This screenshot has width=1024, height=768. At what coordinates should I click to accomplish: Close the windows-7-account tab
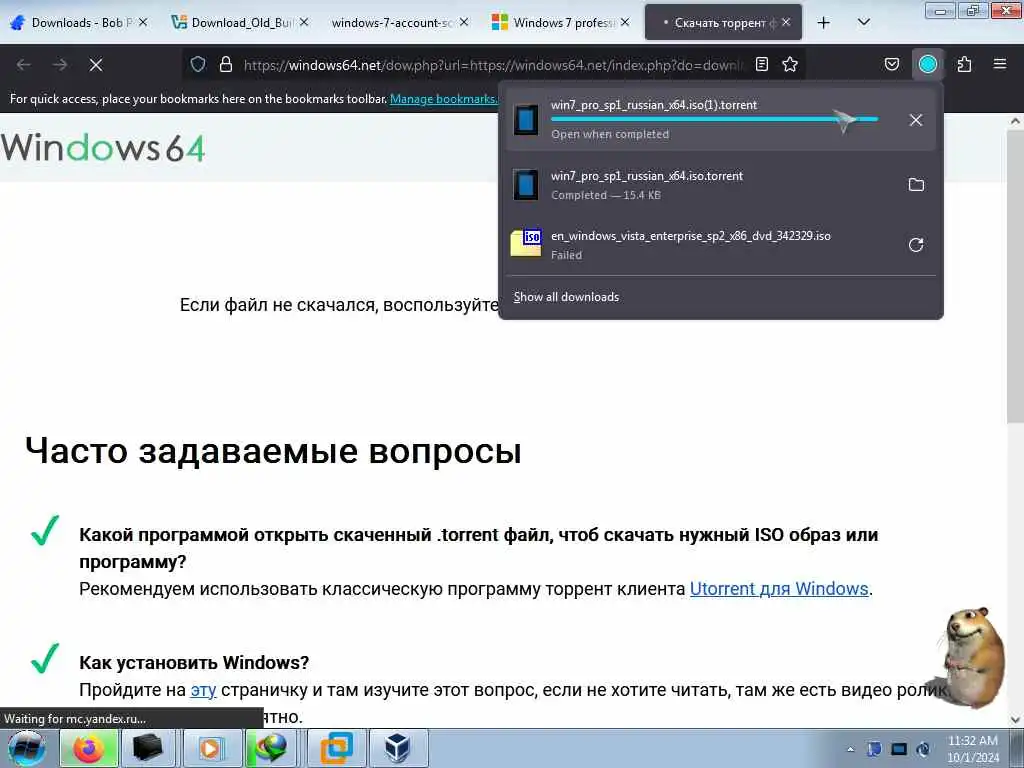[464, 22]
